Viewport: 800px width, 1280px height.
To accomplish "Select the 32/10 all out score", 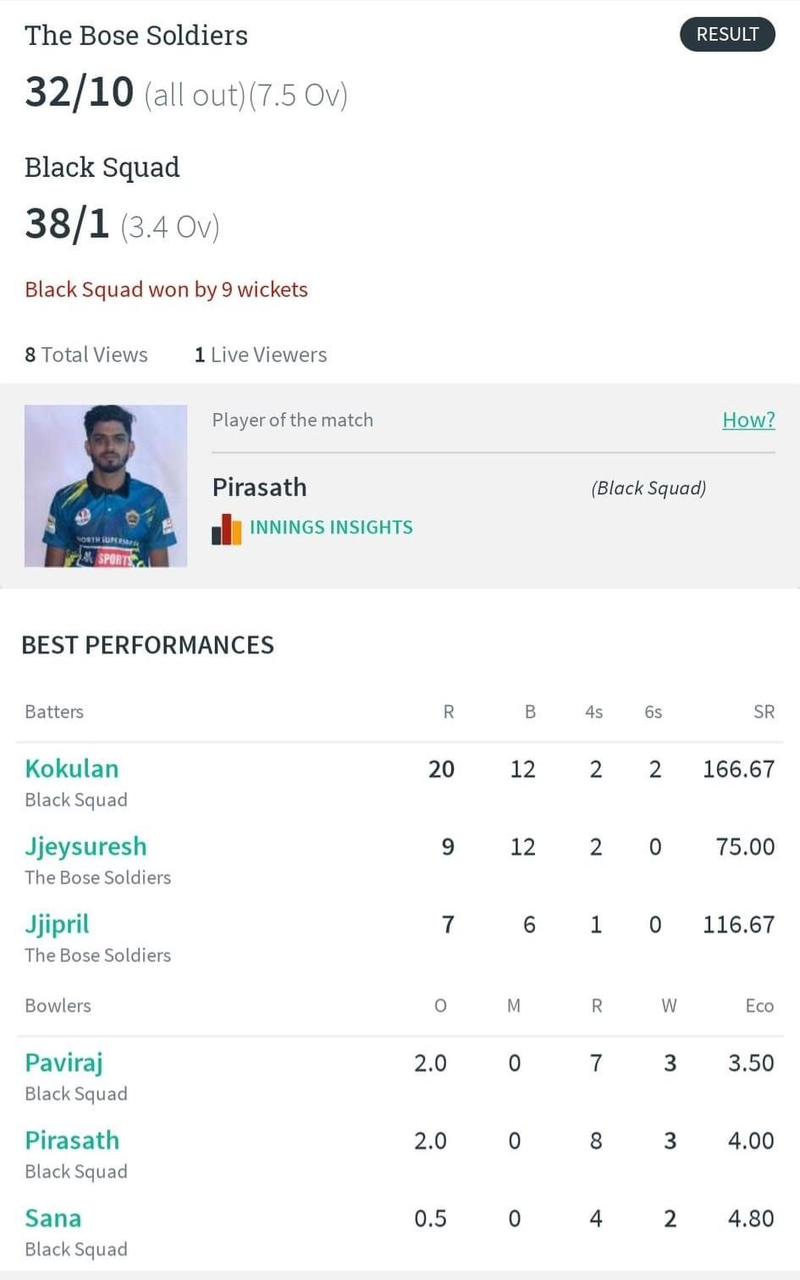I will pyautogui.click(x=186, y=94).
